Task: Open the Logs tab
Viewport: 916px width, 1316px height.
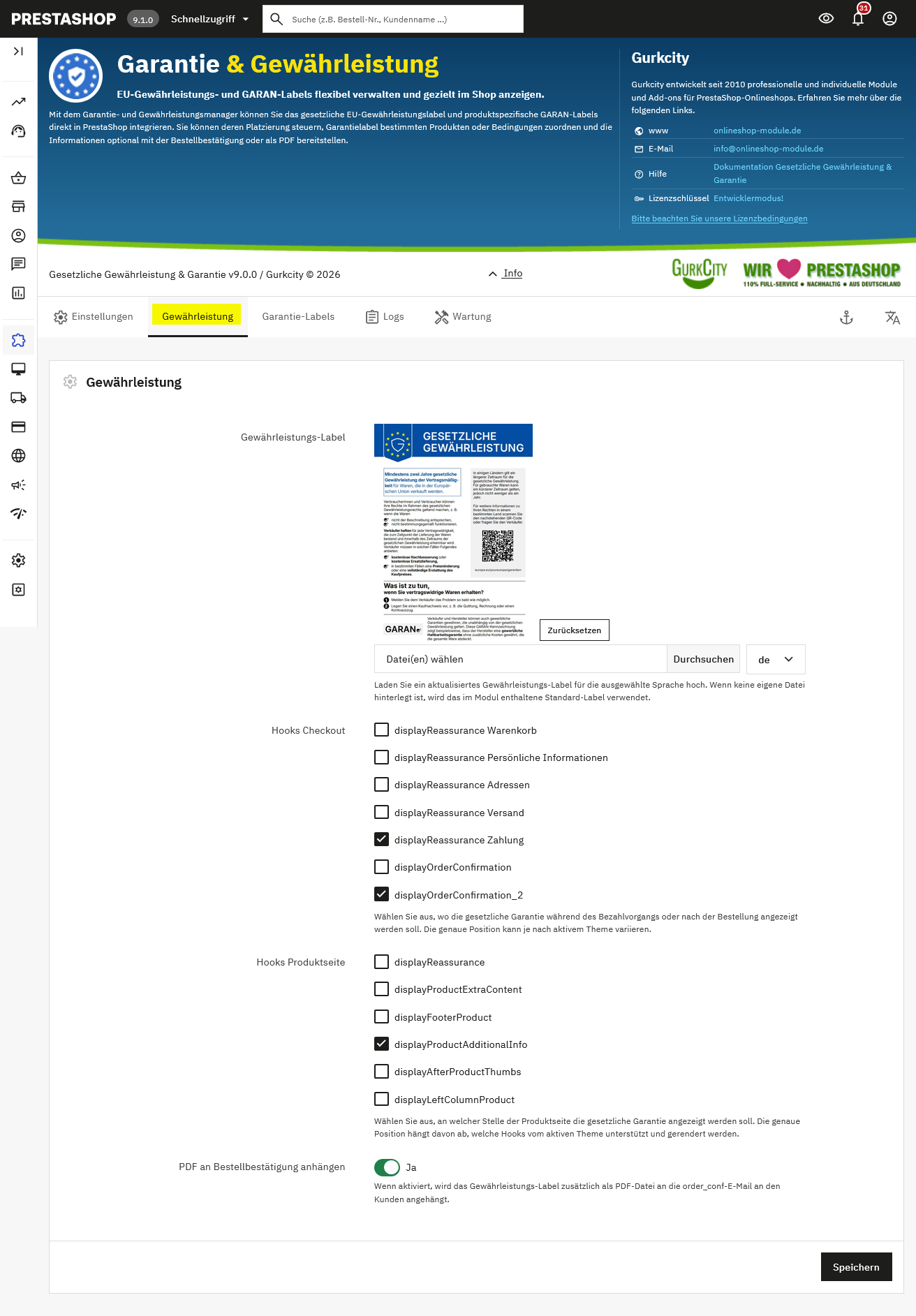Action: (x=385, y=317)
